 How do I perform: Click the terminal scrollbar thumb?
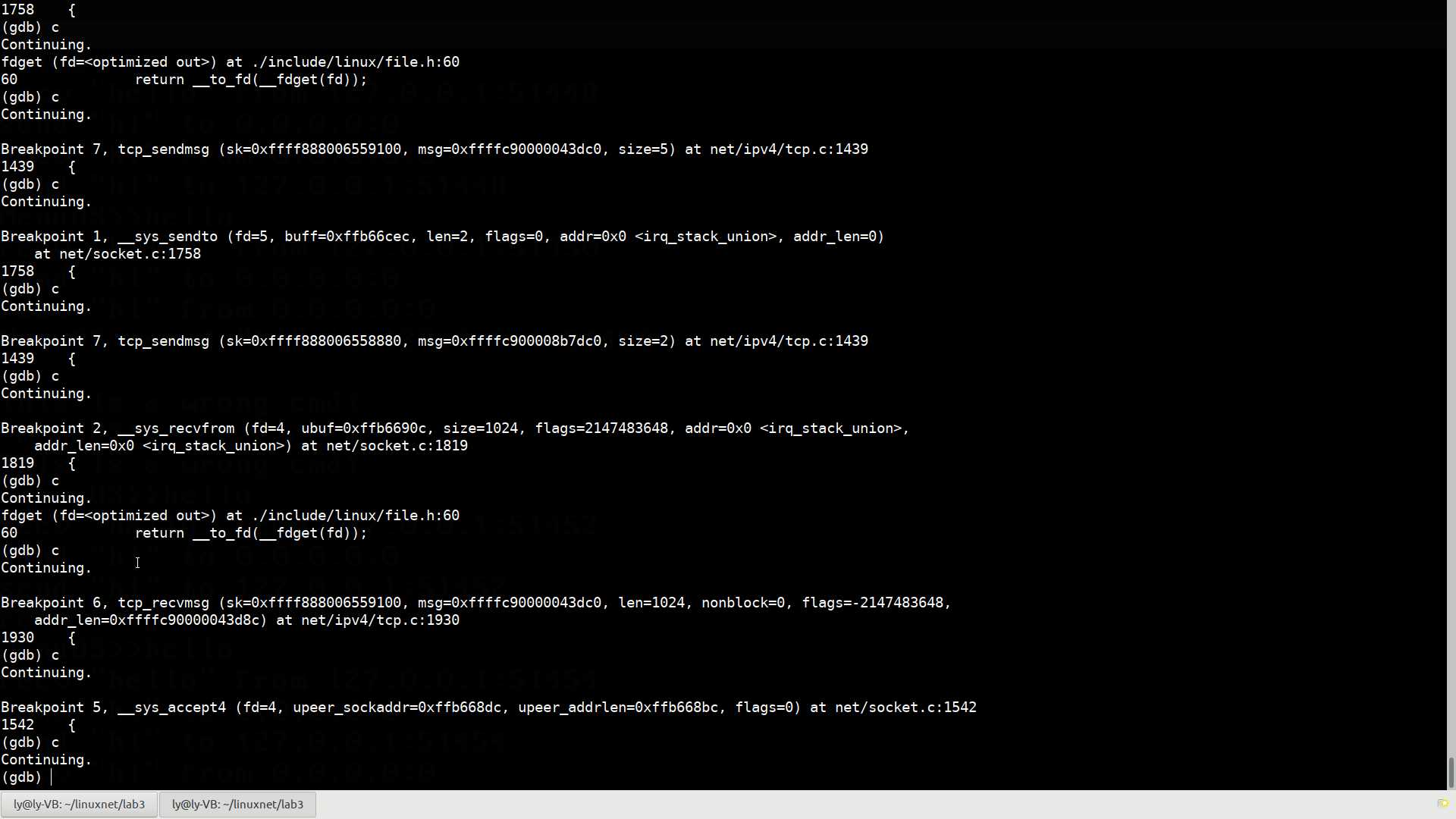(x=1451, y=773)
